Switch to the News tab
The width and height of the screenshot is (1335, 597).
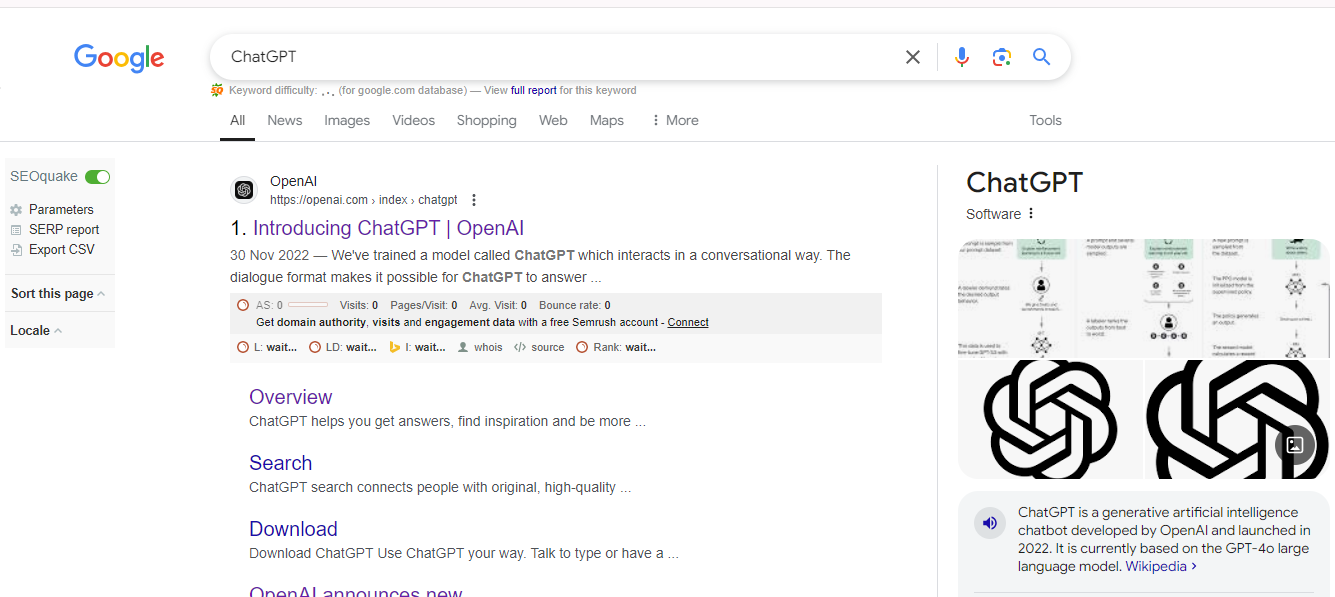(284, 120)
